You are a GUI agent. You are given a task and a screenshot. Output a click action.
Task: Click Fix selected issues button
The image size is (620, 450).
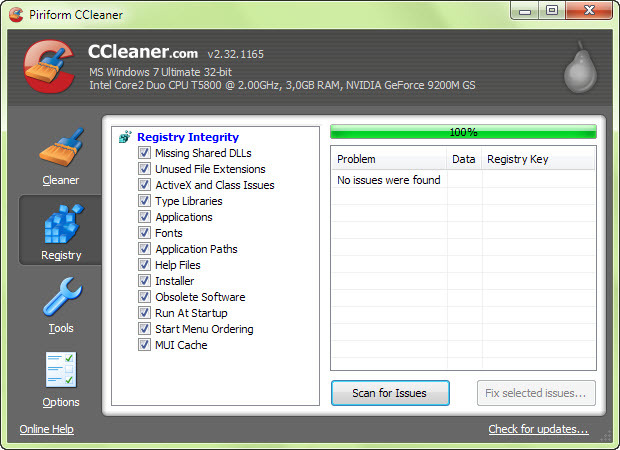coord(536,393)
